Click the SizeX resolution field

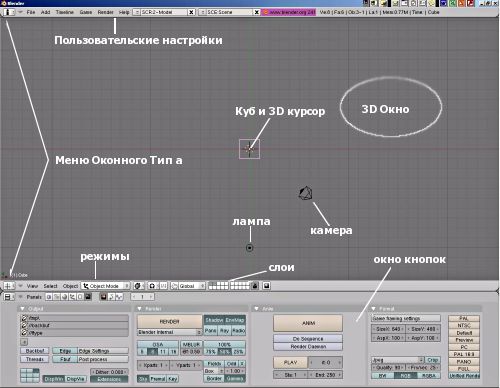click(x=388, y=329)
